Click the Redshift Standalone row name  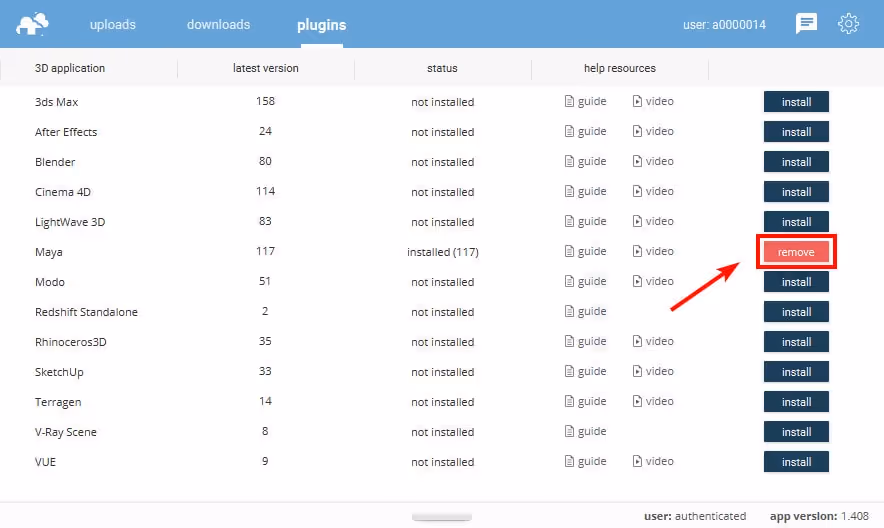[x=86, y=312]
